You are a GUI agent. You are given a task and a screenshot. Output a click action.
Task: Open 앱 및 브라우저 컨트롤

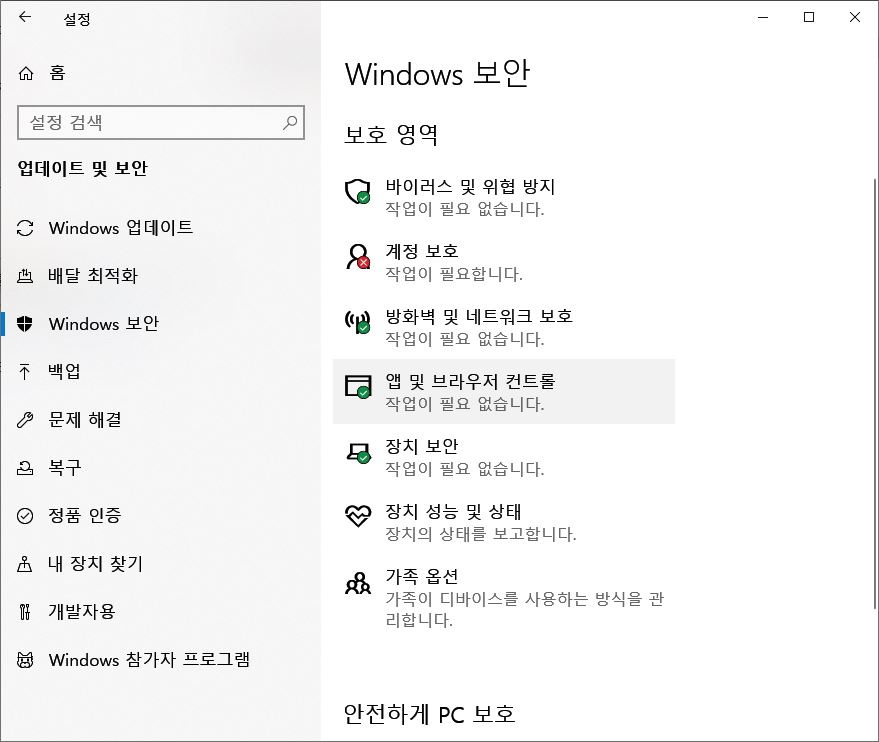503,392
